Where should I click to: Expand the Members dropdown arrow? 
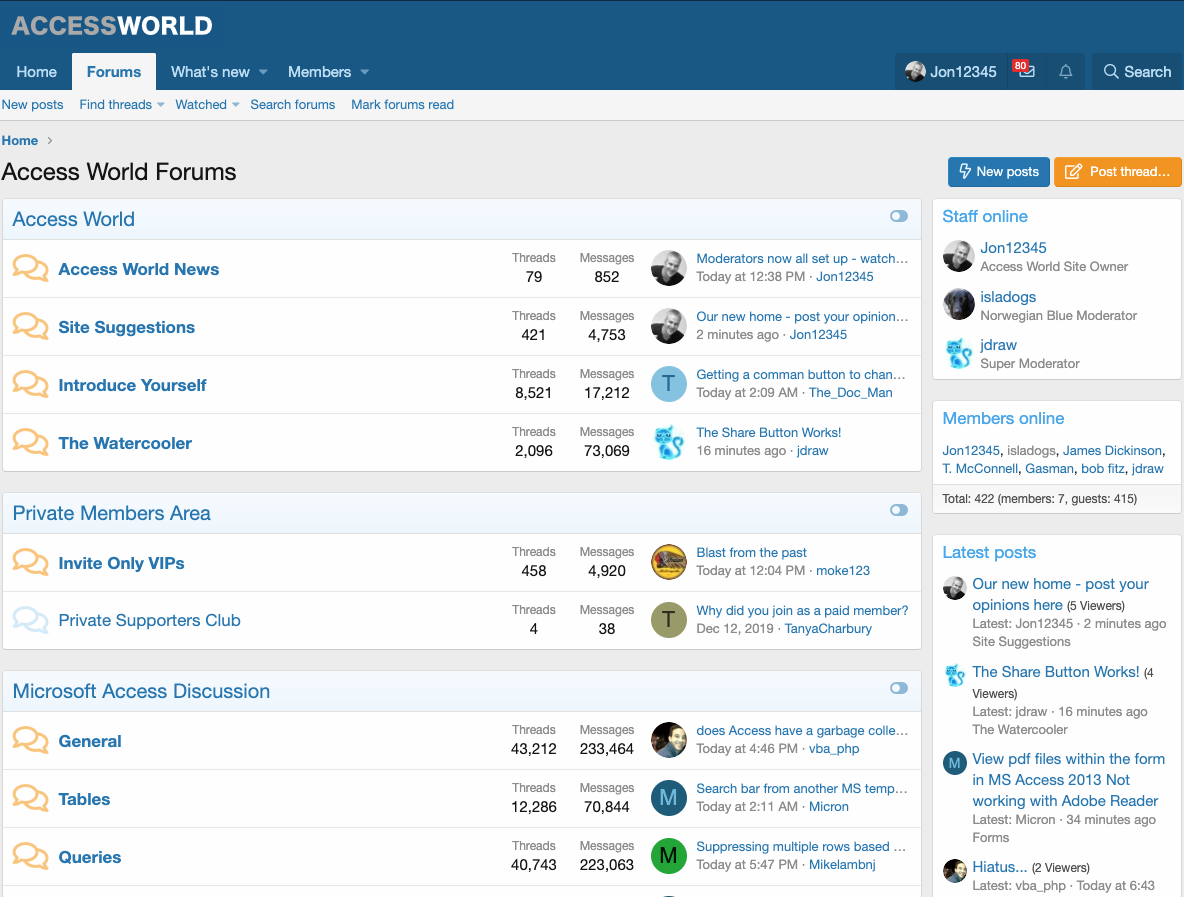[x=365, y=72]
